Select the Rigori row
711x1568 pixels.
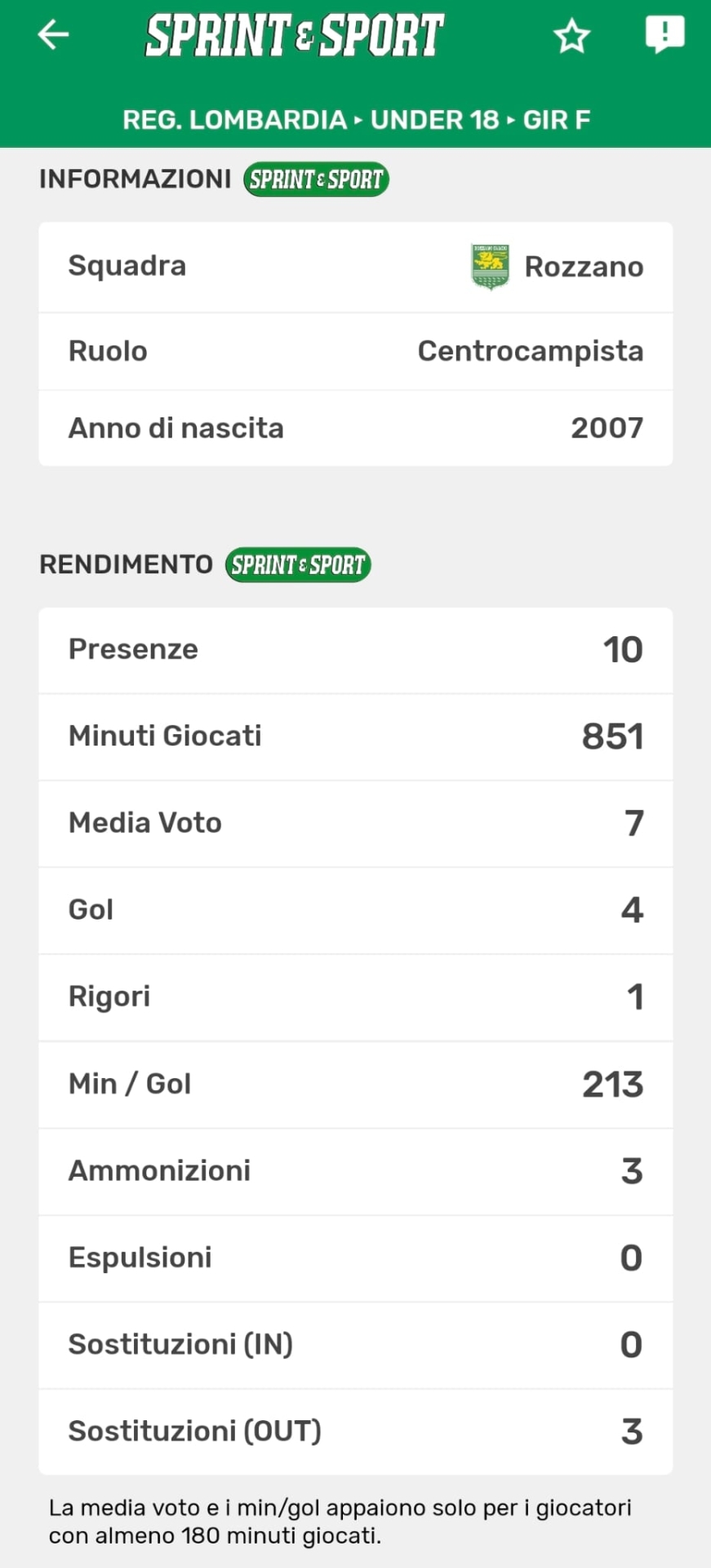(356, 997)
